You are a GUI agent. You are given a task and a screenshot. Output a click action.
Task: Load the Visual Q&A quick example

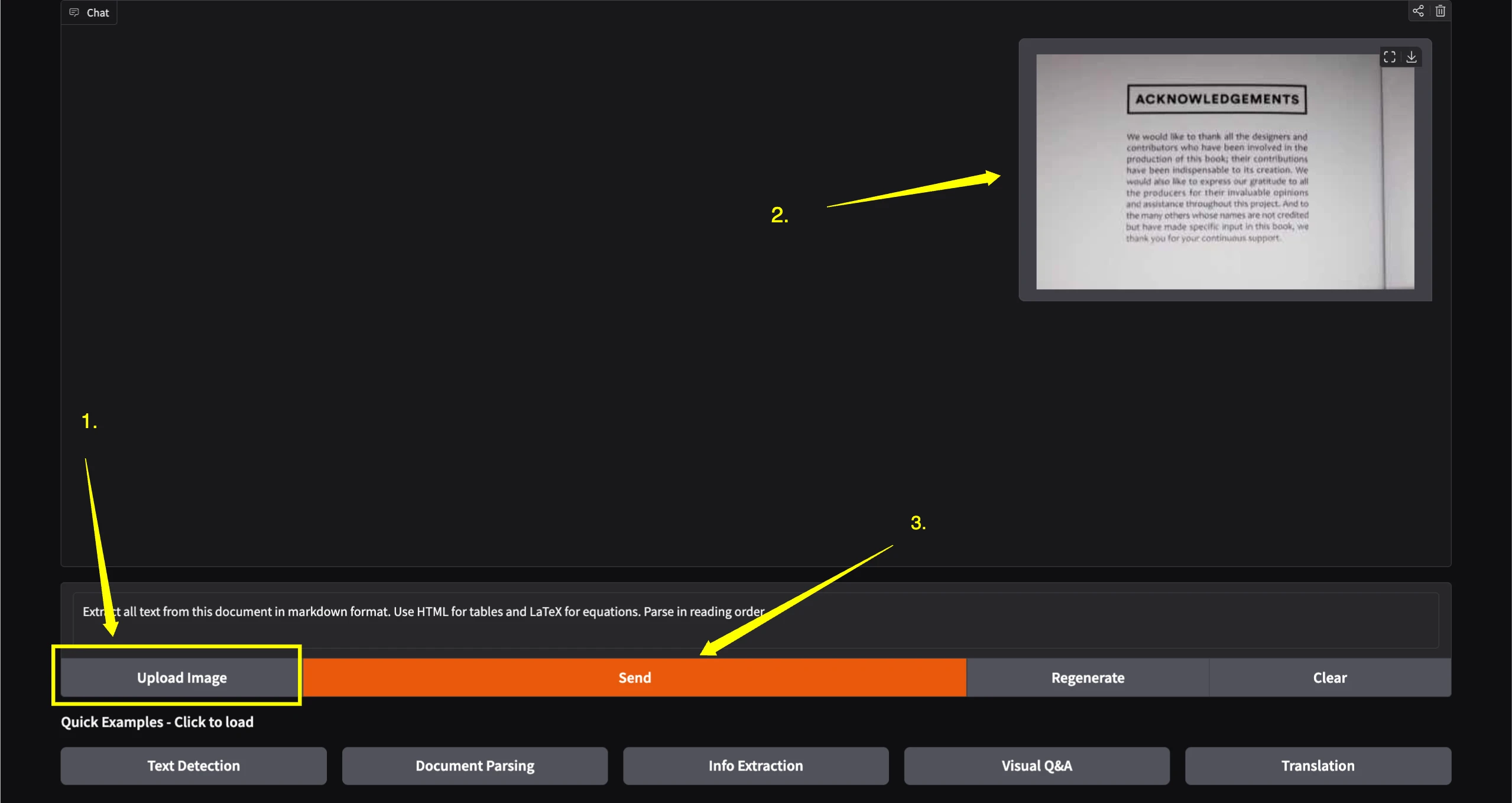click(x=1037, y=766)
